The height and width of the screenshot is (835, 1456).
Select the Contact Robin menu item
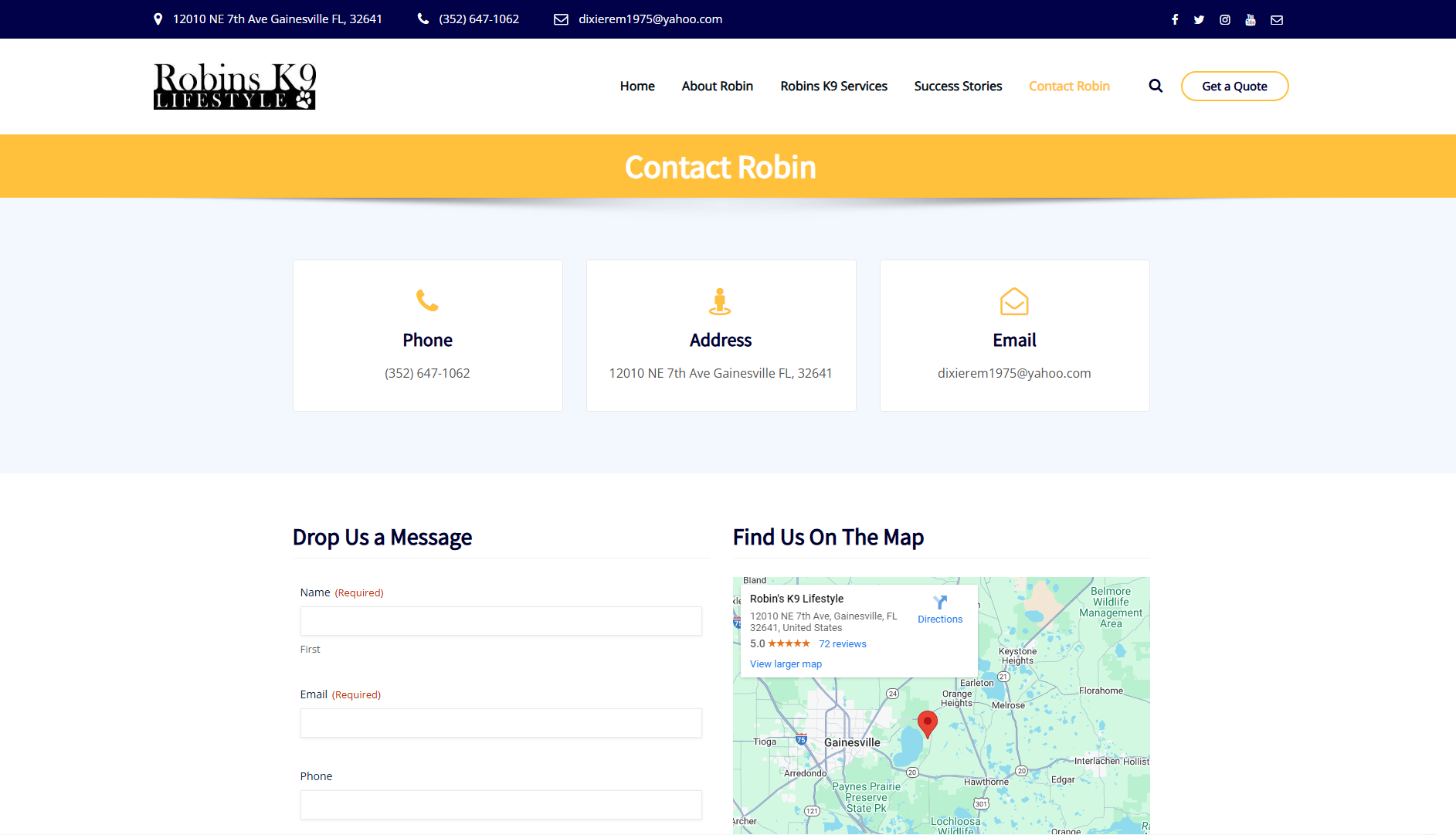coord(1069,86)
